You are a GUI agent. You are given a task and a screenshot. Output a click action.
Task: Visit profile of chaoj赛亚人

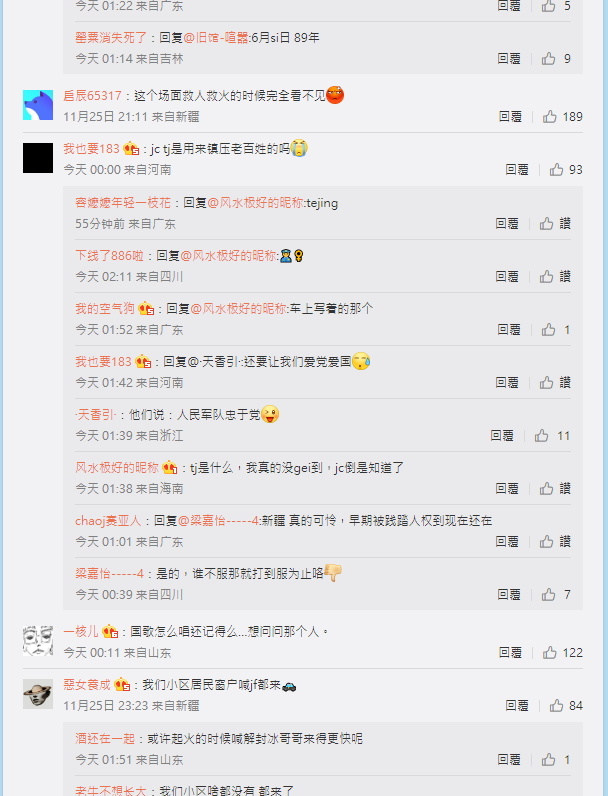(108, 520)
